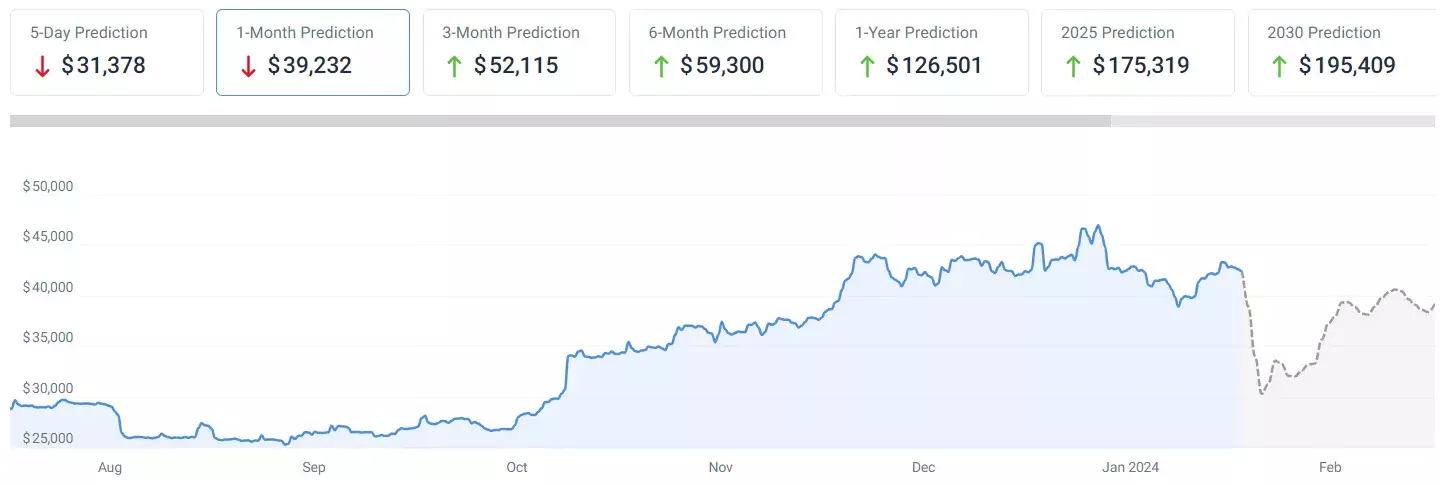
Task: Click the horizontal scrollbar thumb under prediction cards
Action: (x=560, y=121)
